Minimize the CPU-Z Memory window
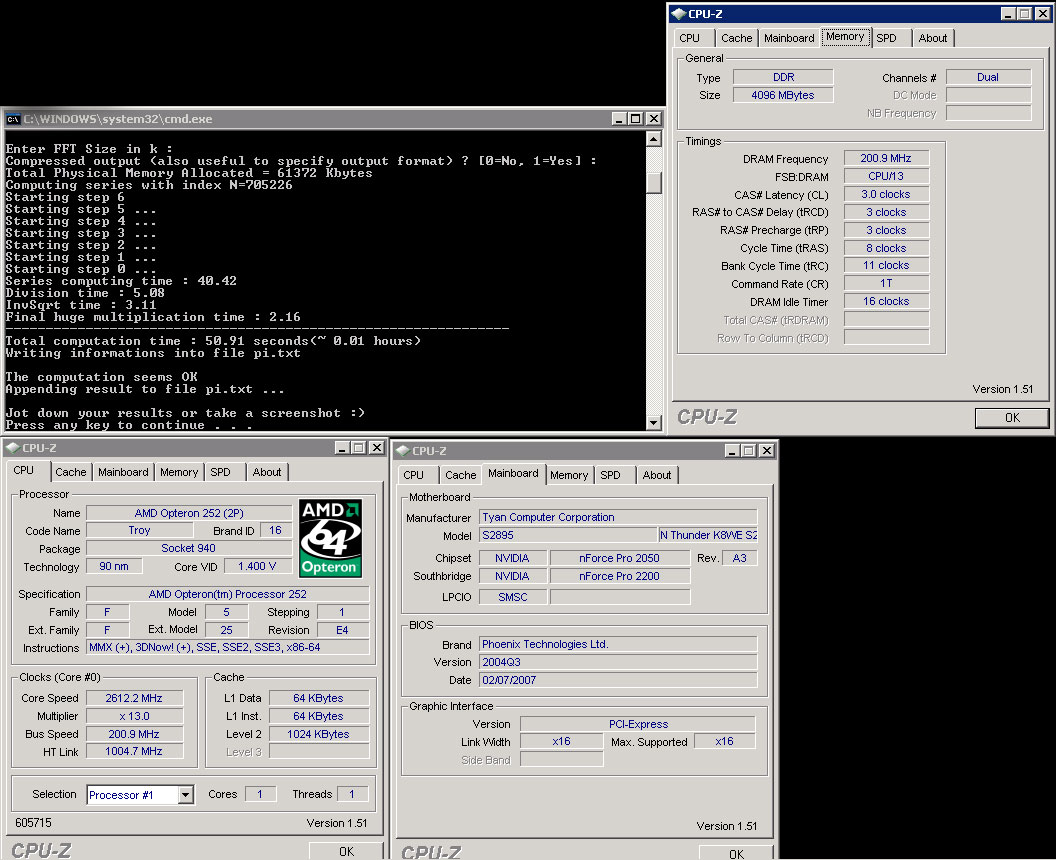This screenshot has width=1056, height=860. [x=1008, y=13]
